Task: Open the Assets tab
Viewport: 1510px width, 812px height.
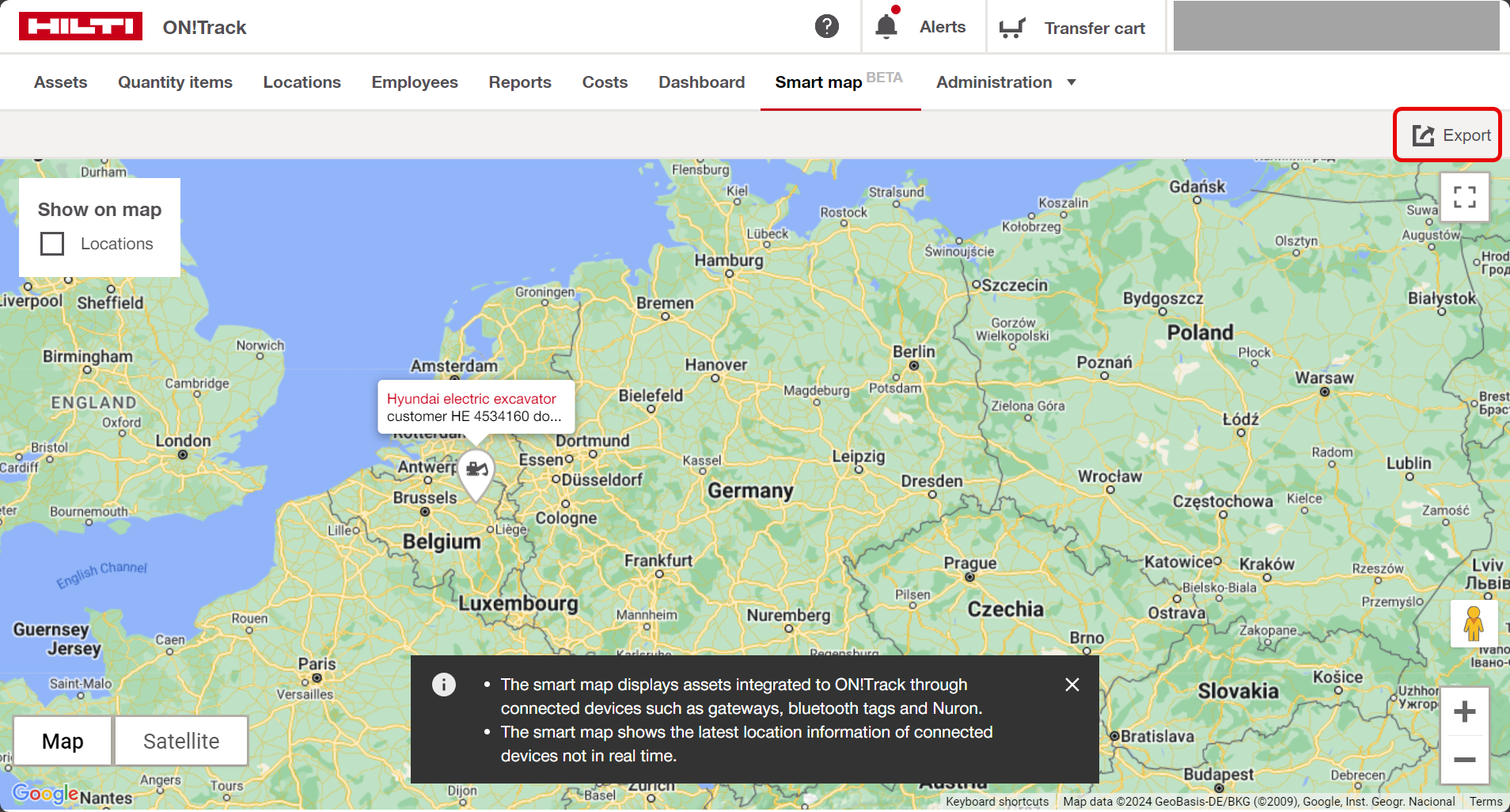Action: pyautogui.click(x=60, y=82)
